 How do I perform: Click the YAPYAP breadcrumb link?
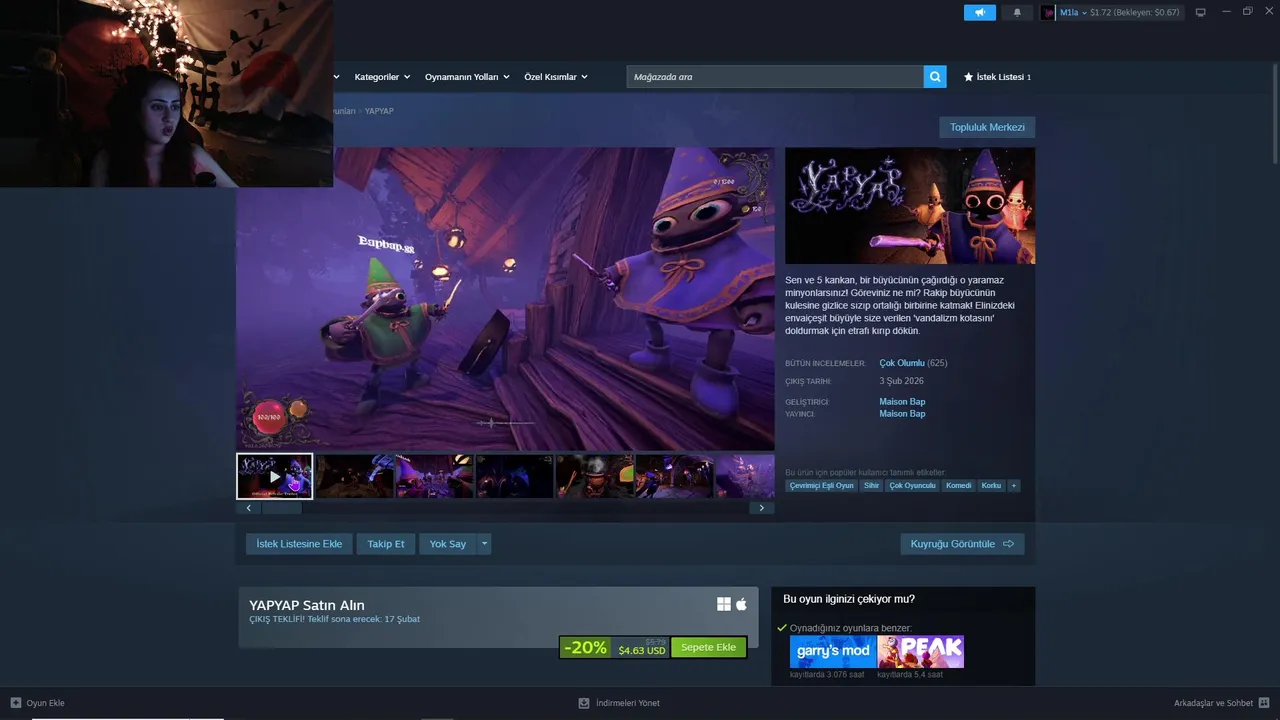point(379,111)
